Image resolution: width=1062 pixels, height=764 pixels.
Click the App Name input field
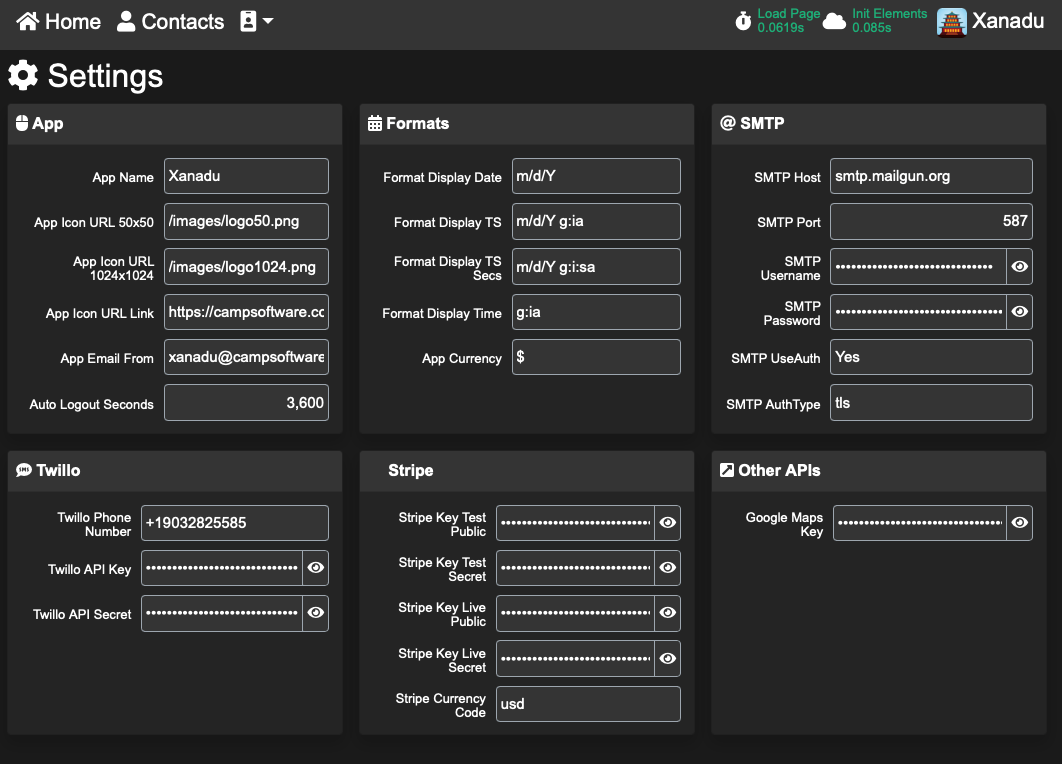pyautogui.click(x=246, y=176)
